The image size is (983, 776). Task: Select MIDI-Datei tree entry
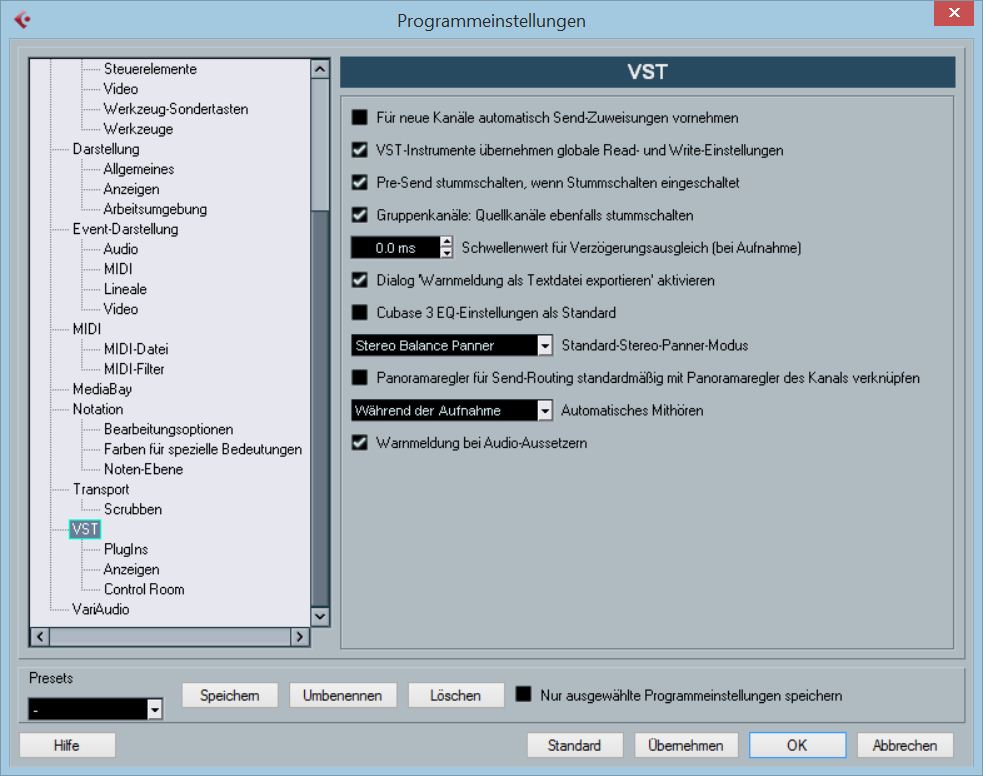pos(136,349)
